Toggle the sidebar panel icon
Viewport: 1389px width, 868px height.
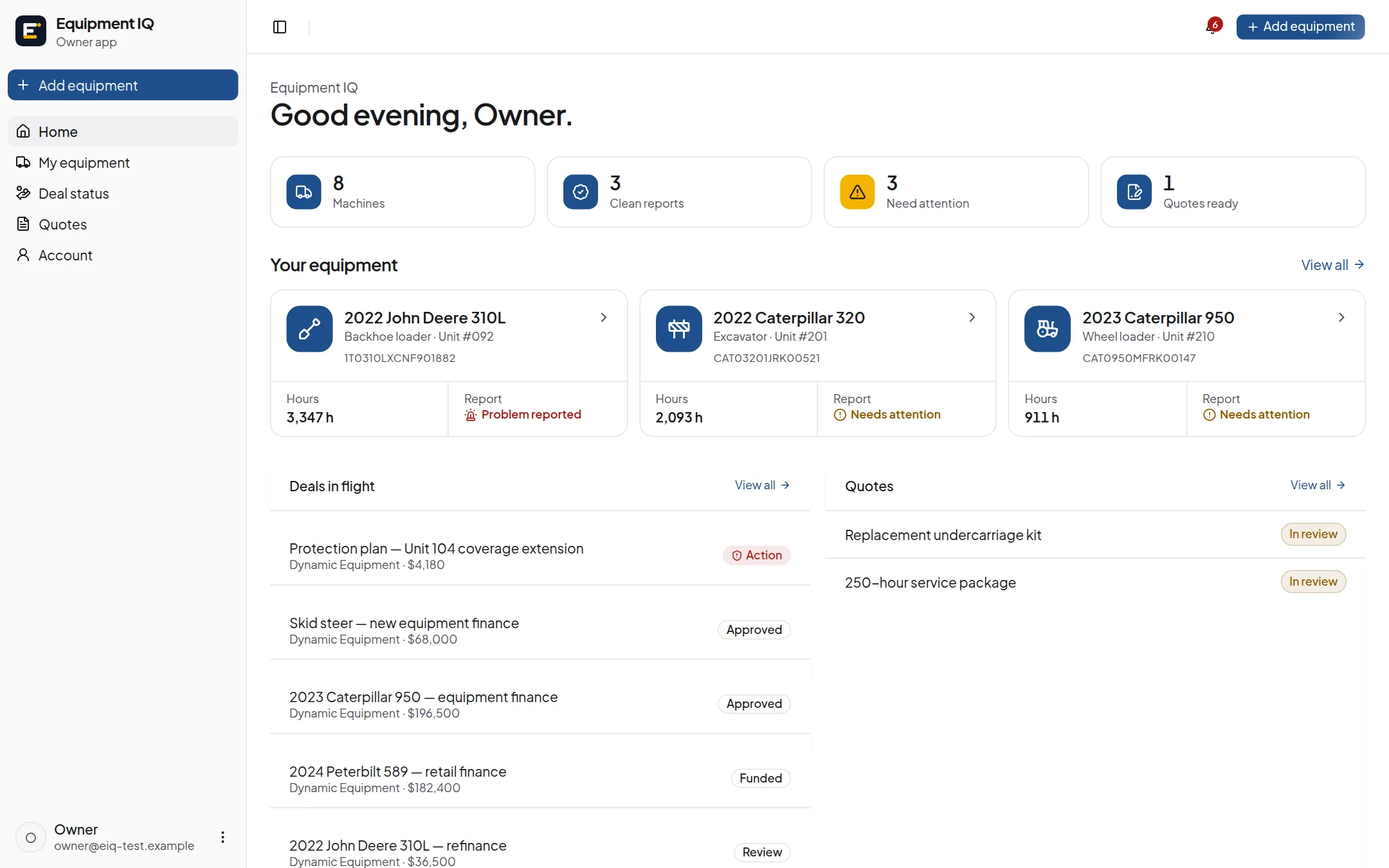click(280, 27)
